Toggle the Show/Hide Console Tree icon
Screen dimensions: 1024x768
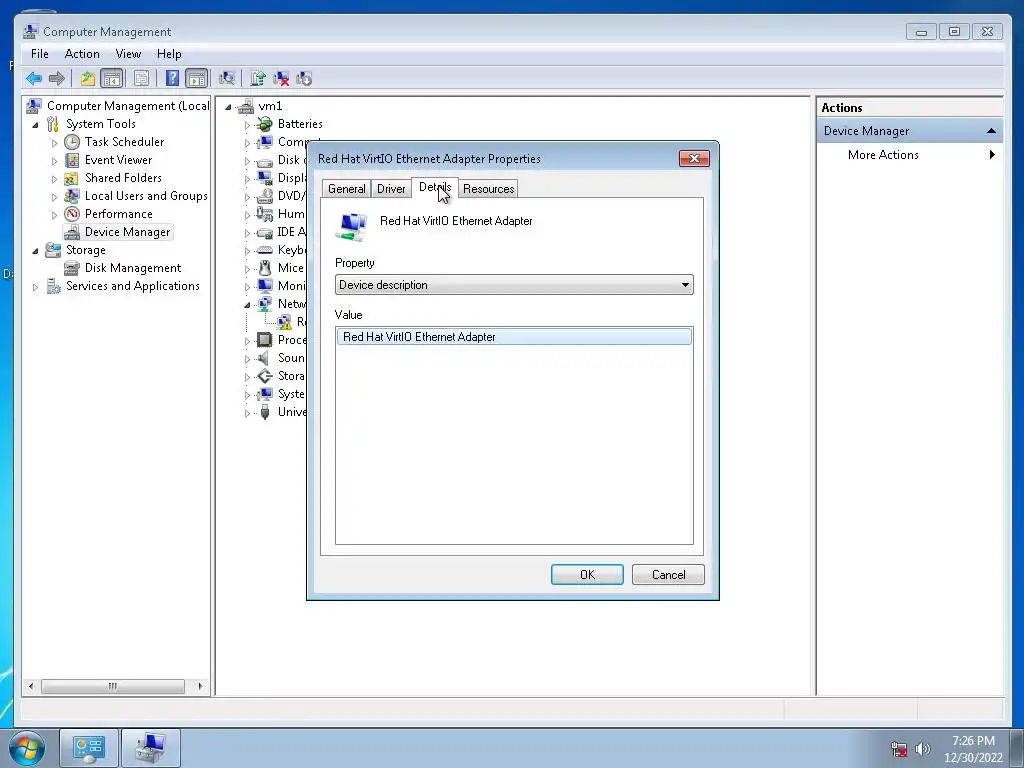pyautogui.click(x=112, y=79)
